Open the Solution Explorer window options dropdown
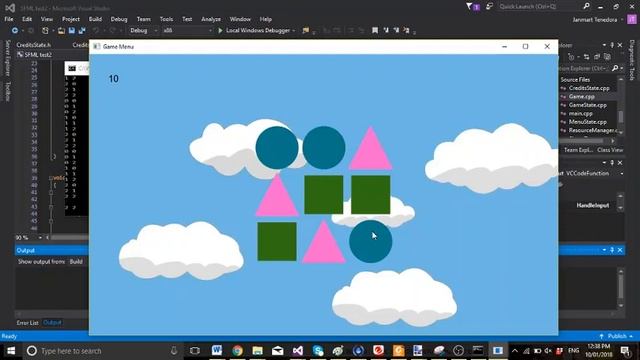The width and height of the screenshot is (640, 360). (x=604, y=45)
